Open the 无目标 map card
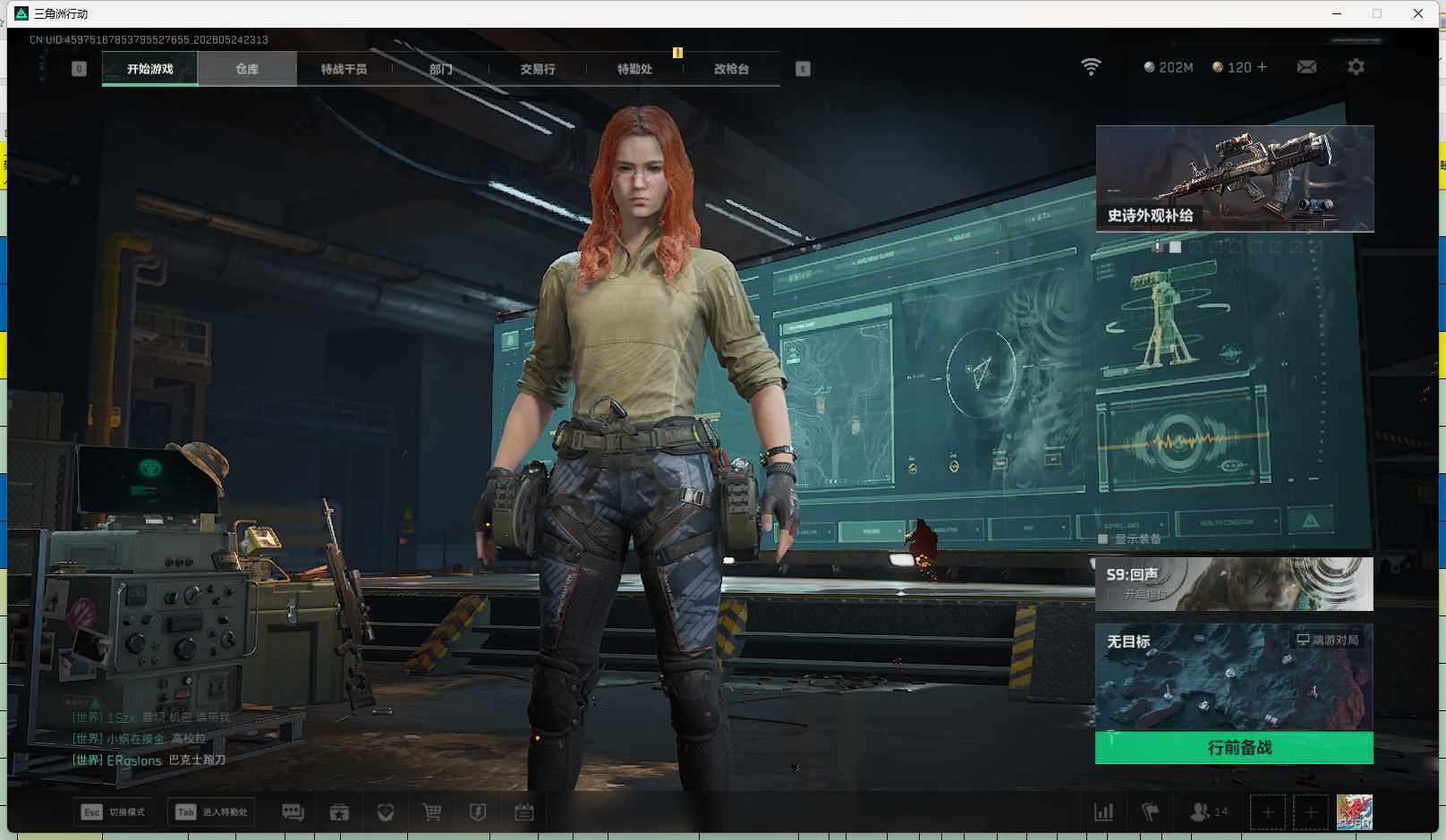 coord(1234,677)
